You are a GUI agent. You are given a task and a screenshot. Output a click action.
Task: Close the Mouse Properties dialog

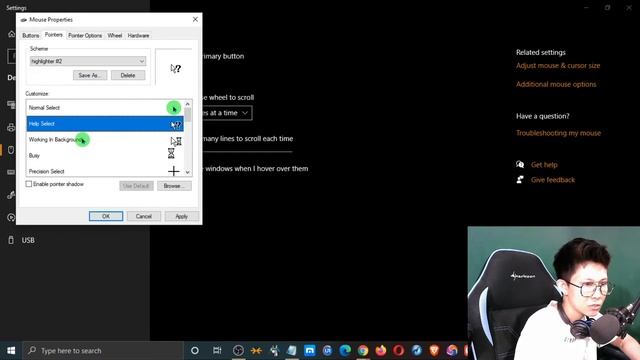pyautogui.click(x=195, y=19)
